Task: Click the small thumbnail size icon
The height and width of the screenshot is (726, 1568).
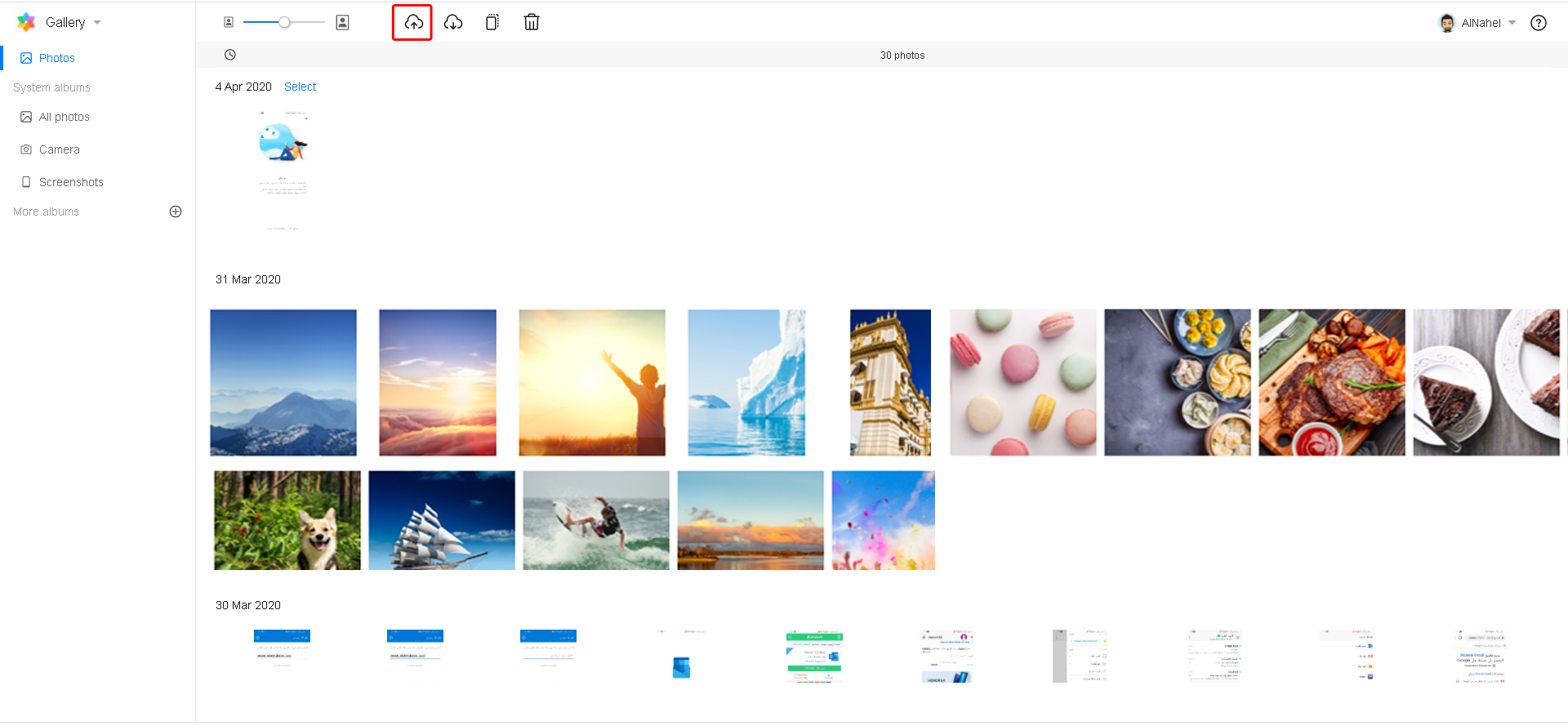Action: [229, 23]
